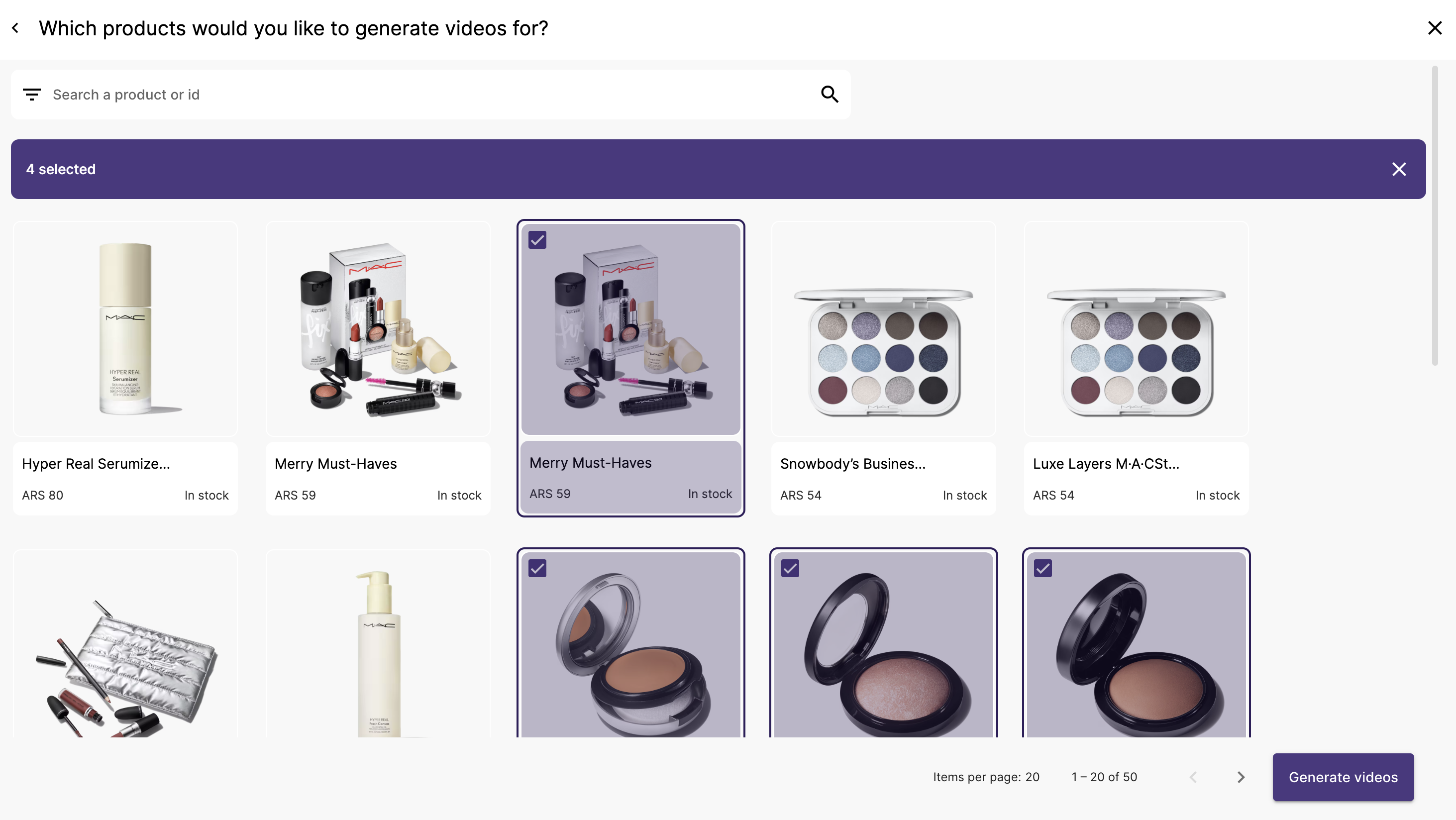This screenshot has height=820, width=1456.
Task: Click the 1 – 20 of 50 range text
Action: click(1104, 777)
